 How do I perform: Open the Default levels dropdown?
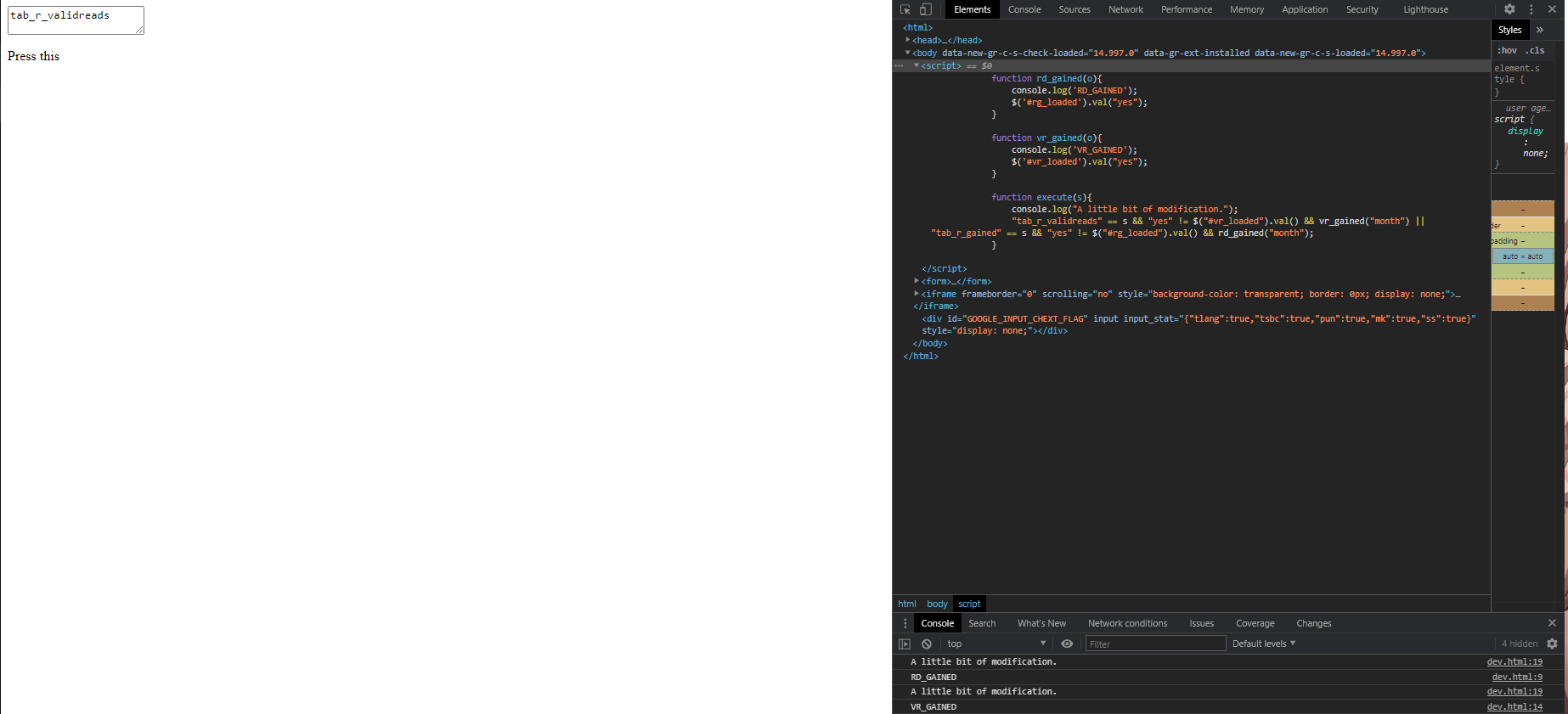1263,644
